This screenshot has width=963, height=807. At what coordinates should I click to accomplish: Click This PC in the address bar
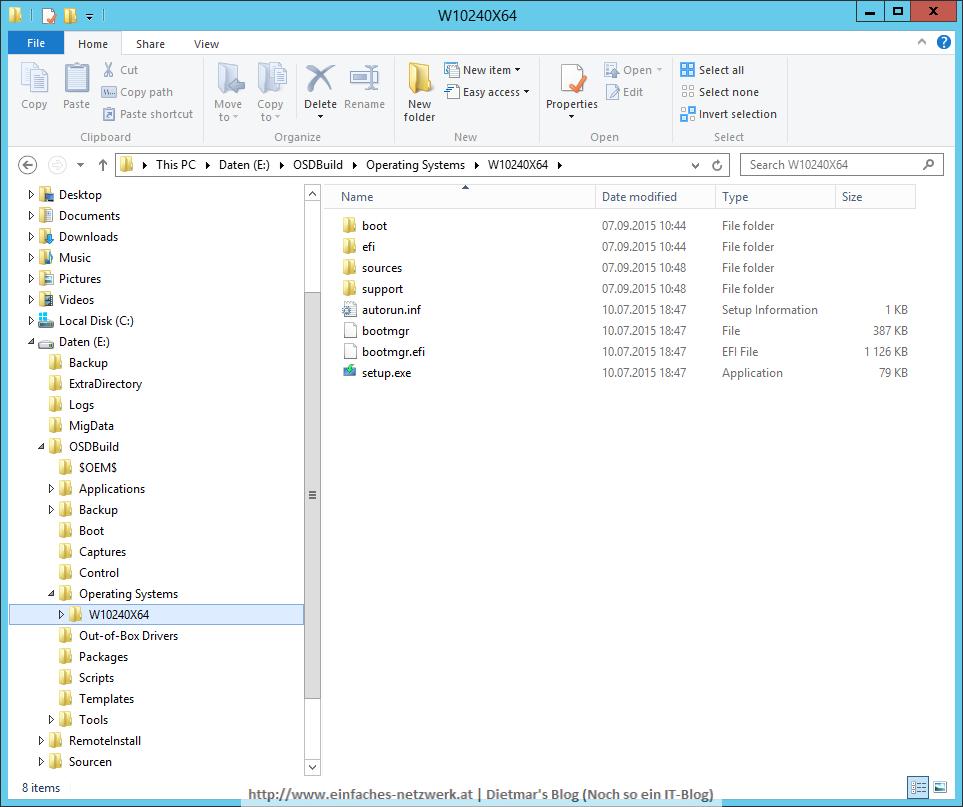click(x=176, y=165)
